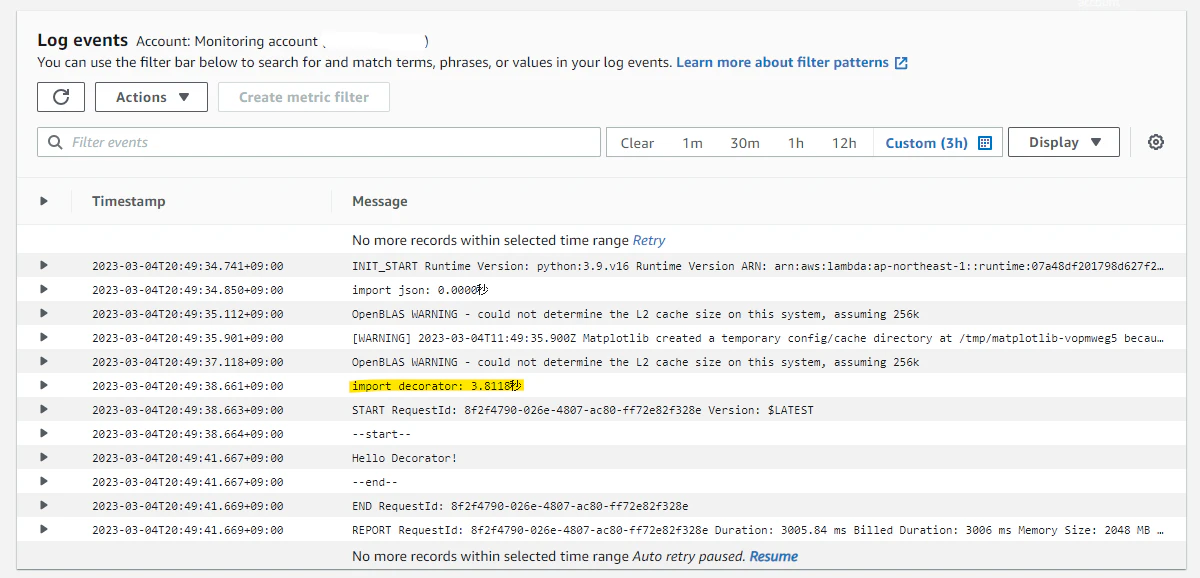The image size is (1200, 578).
Task: Expand the Matplotlib WARNING log row
Action: (x=44, y=337)
